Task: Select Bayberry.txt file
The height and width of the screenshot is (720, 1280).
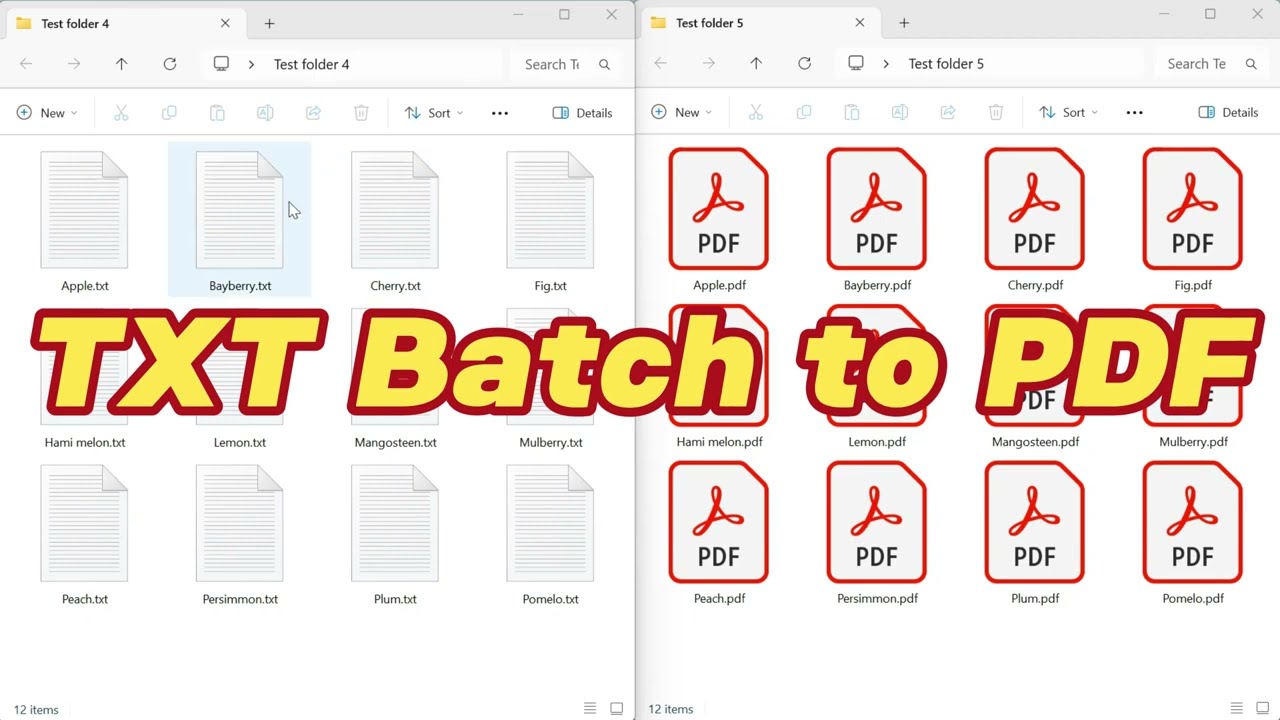Action: [239, 221]
